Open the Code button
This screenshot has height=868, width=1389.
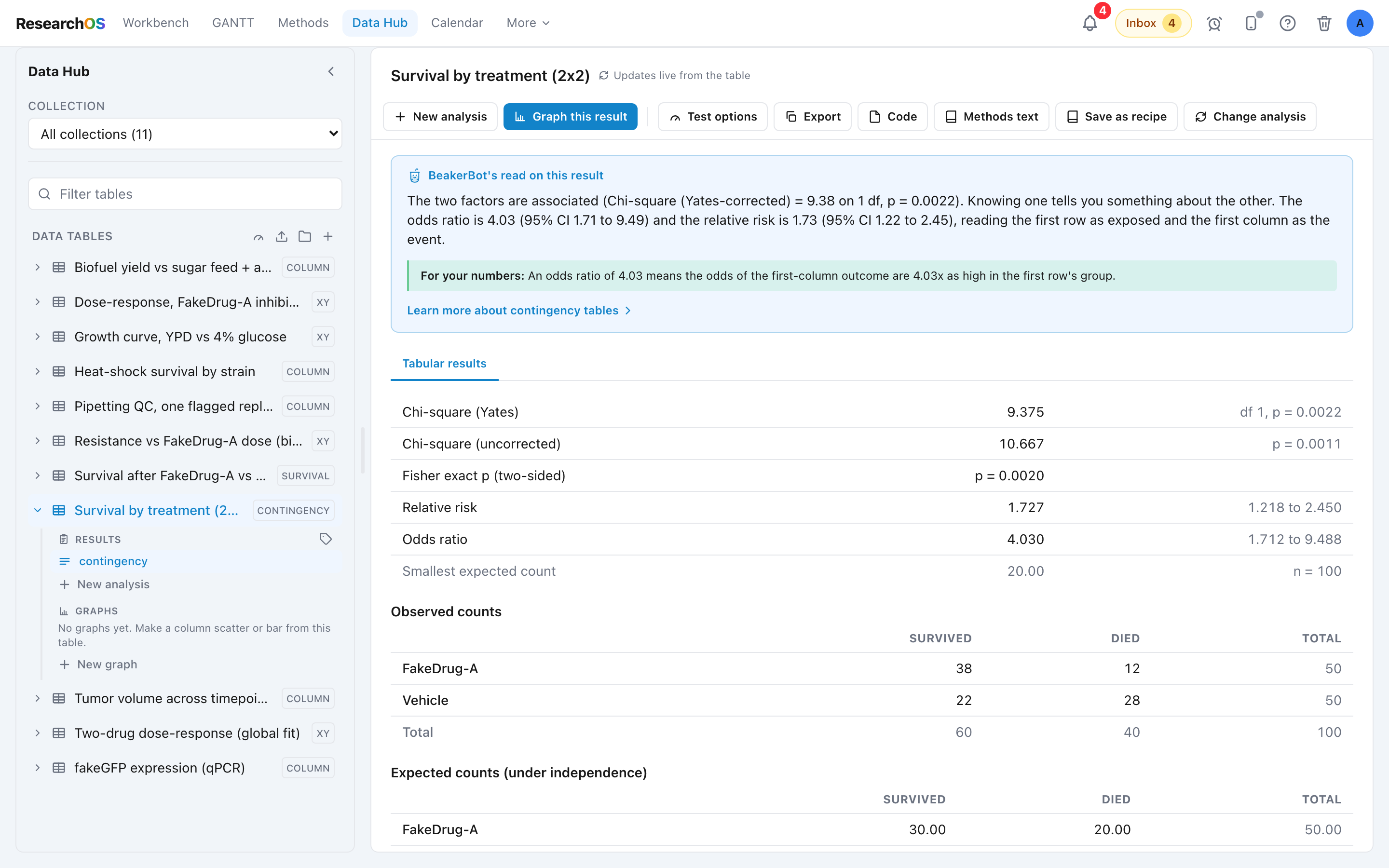coord(893,117)
